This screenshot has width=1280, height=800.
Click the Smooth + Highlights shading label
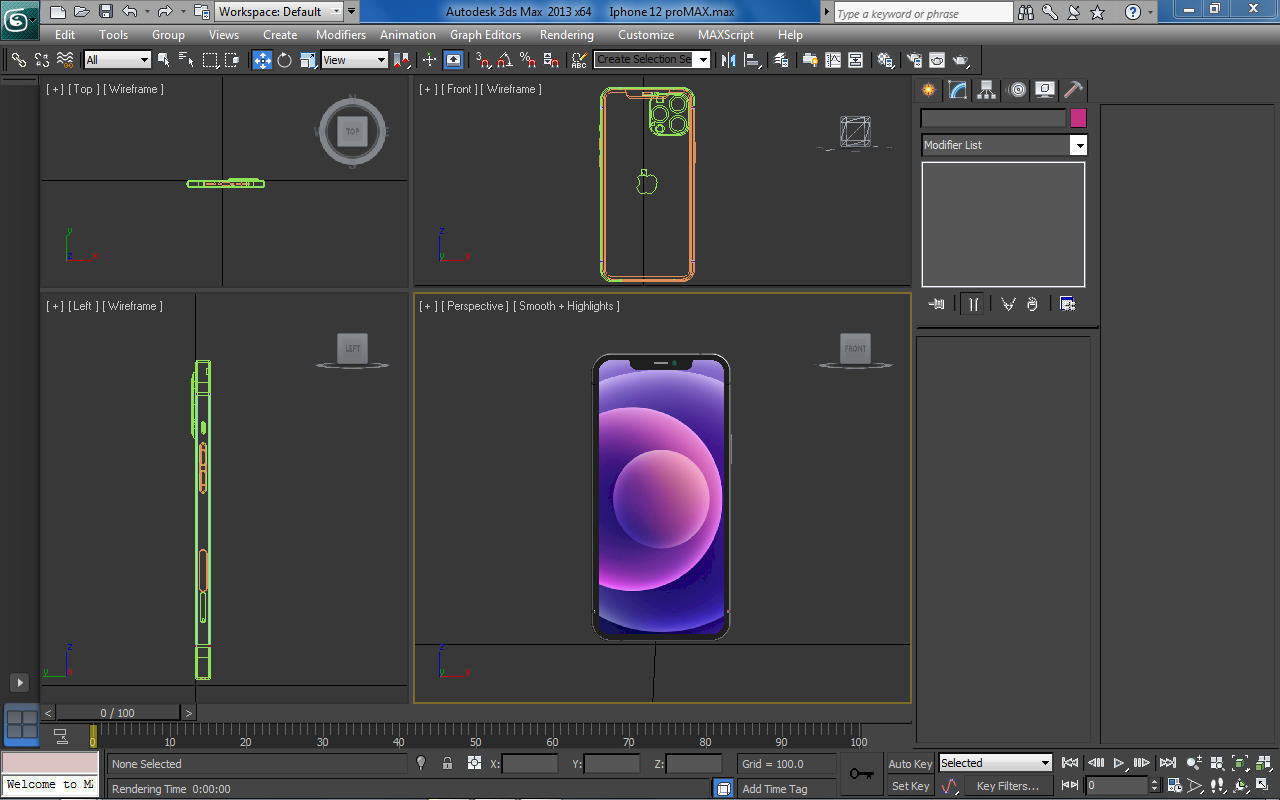pyautogui.click(x=566, y=306)
